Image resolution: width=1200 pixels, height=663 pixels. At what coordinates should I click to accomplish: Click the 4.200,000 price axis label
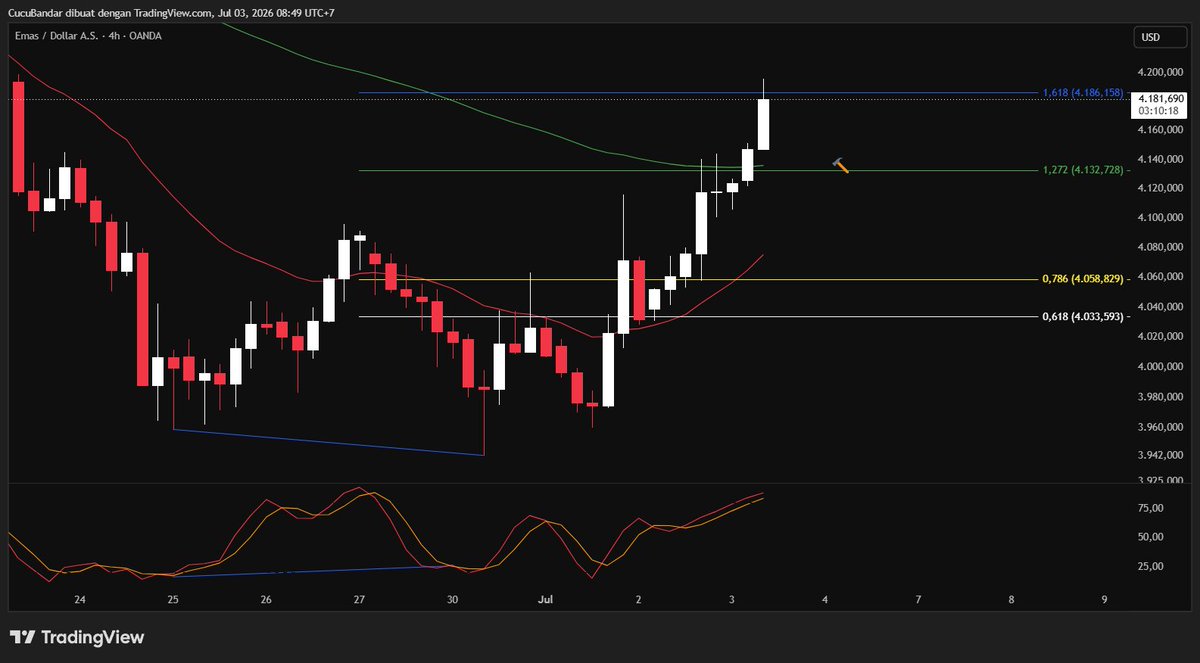1160,73
